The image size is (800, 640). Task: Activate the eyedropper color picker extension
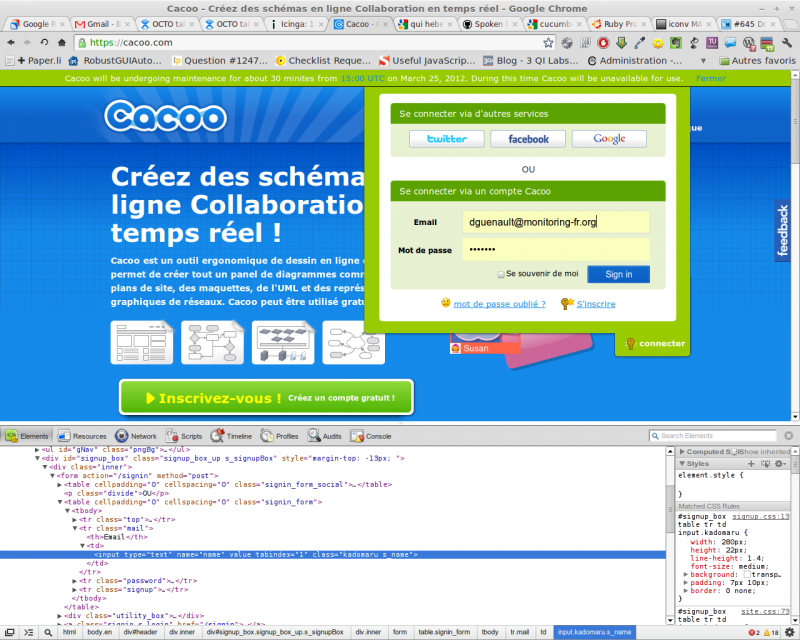tap(640, 43)
